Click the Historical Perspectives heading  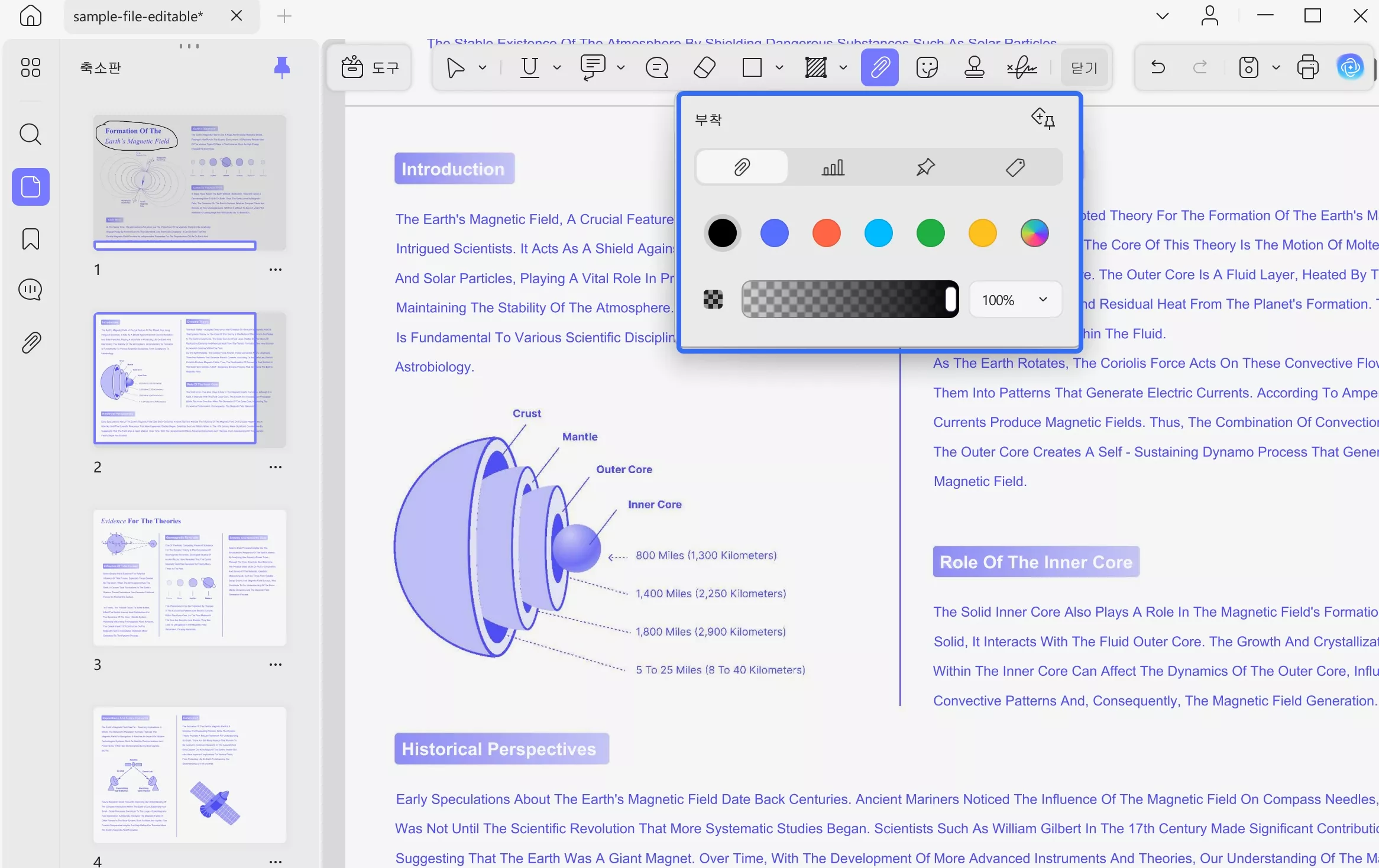(x=501, y=749)
